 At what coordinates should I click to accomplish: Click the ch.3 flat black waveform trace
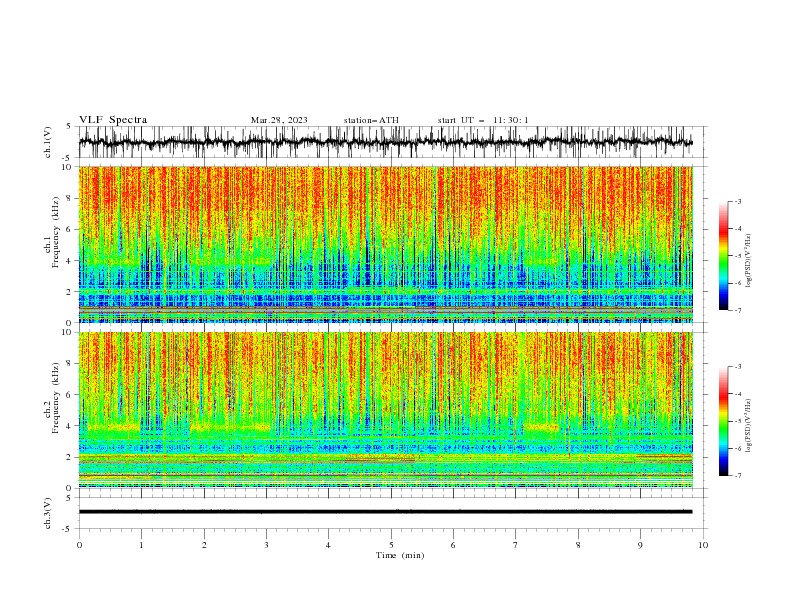tap(385, 512)
